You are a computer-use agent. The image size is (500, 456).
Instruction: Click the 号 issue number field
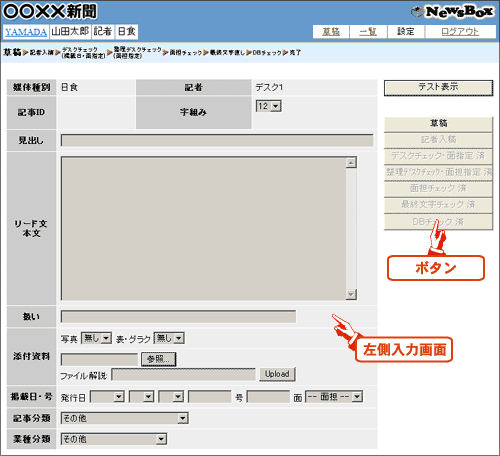210,397
